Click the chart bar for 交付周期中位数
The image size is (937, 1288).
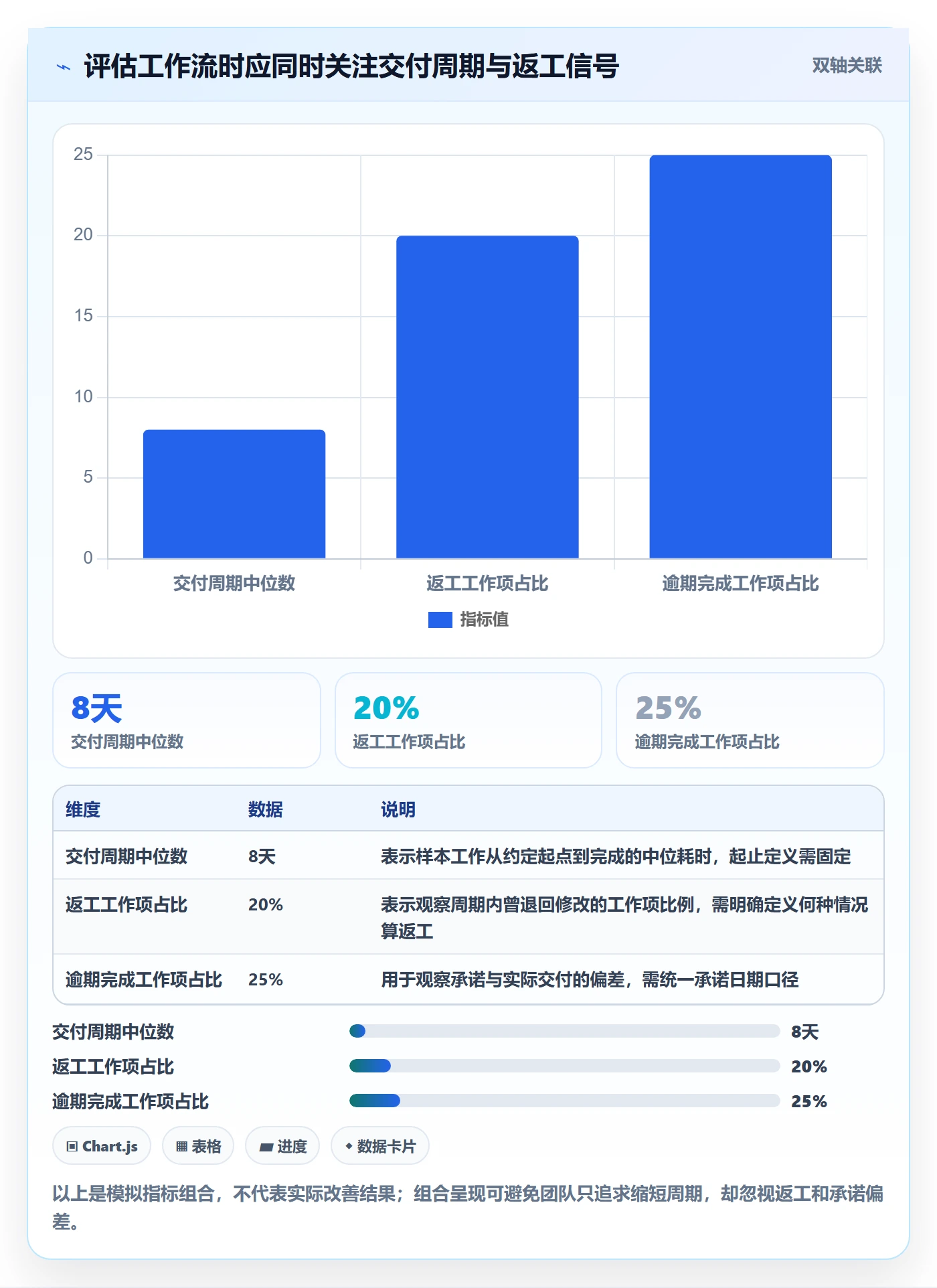pyautogui.click(x=234, y=494)
